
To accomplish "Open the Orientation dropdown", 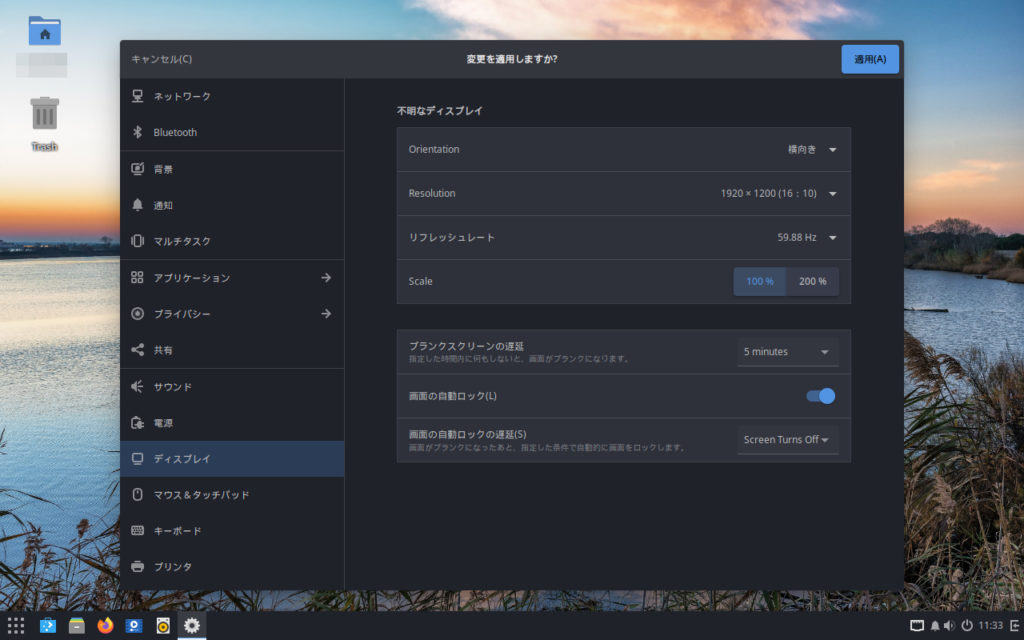I will [811, 150].
